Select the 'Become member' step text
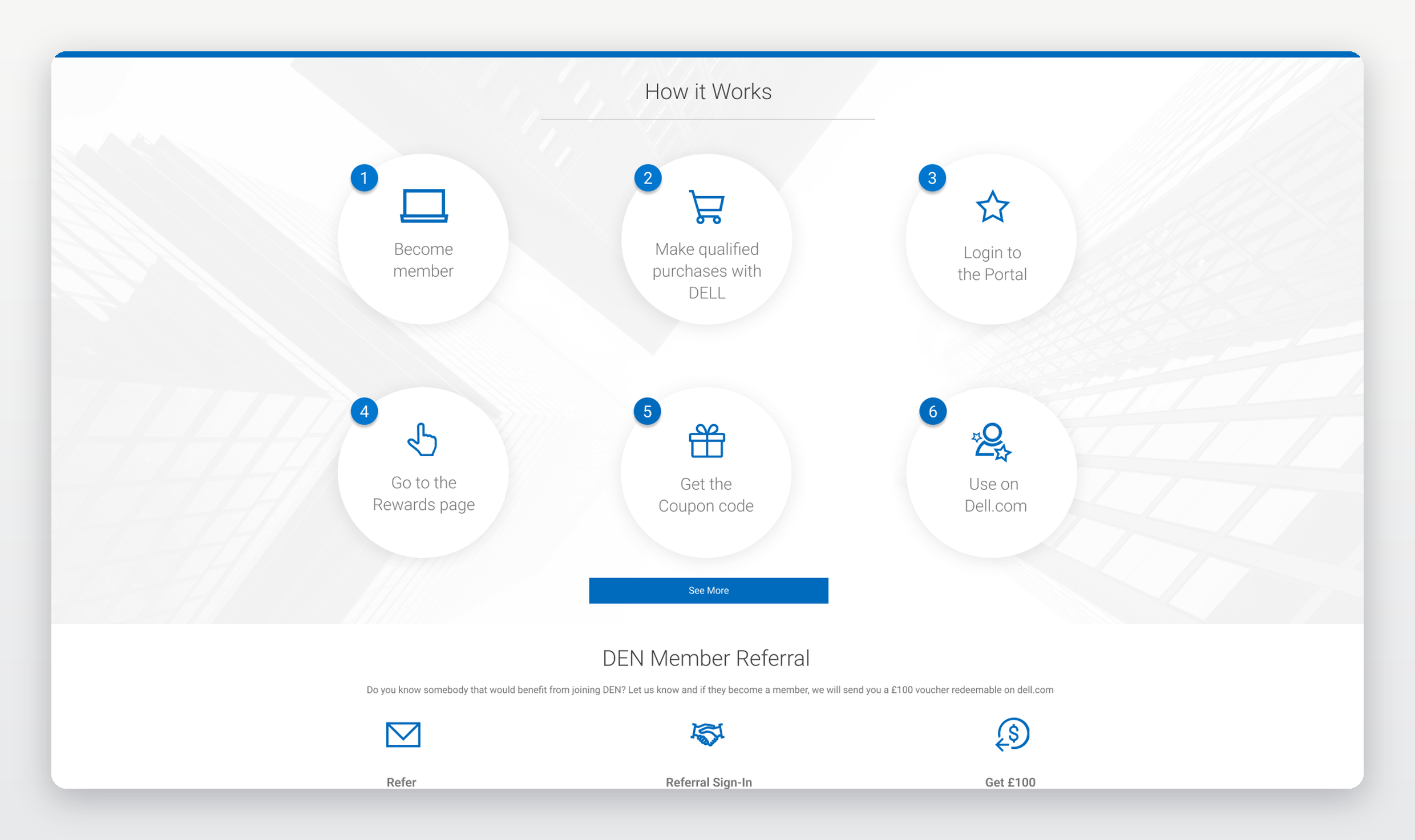 click(x=423, y=260)
